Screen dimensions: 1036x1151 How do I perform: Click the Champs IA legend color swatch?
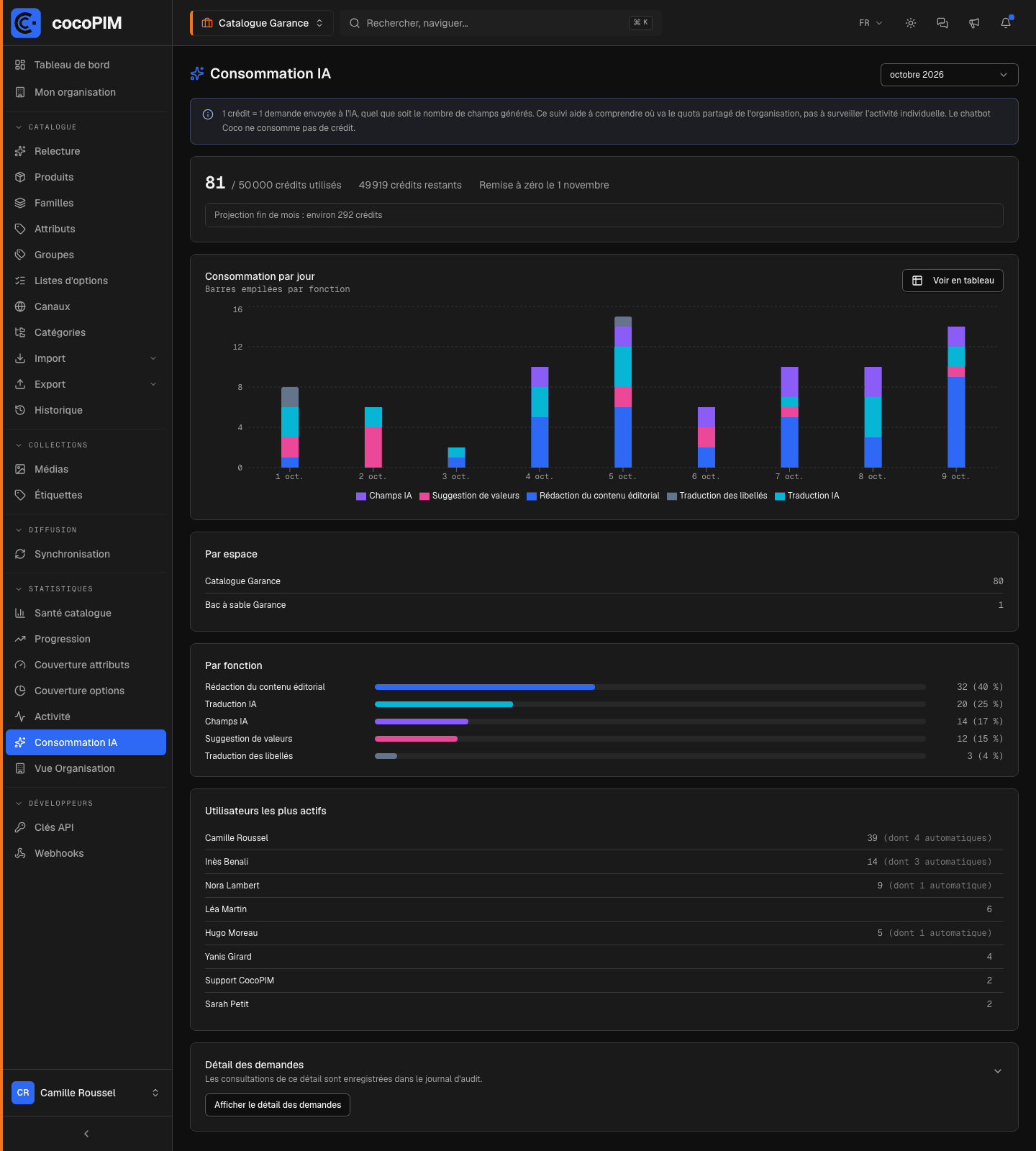coord(361,496)
